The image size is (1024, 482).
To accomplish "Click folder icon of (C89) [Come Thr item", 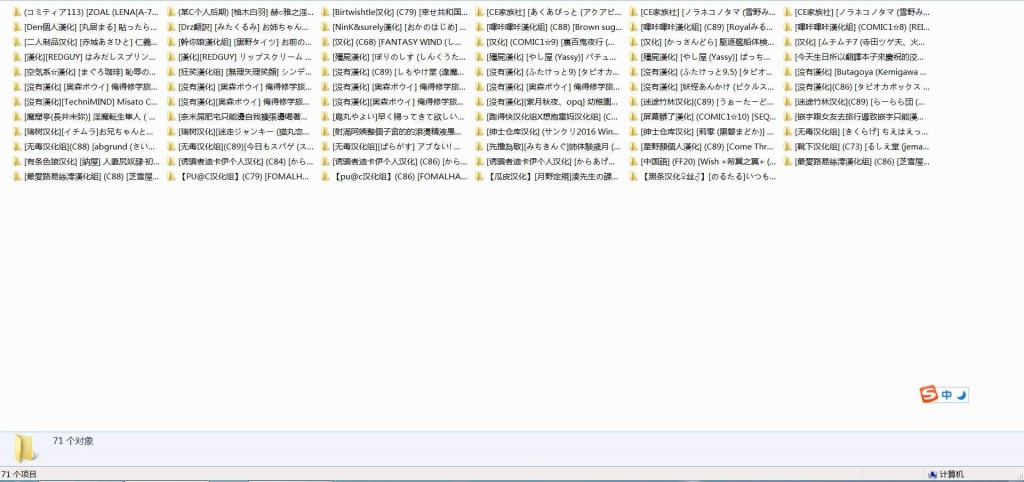I will coord(634,147).
